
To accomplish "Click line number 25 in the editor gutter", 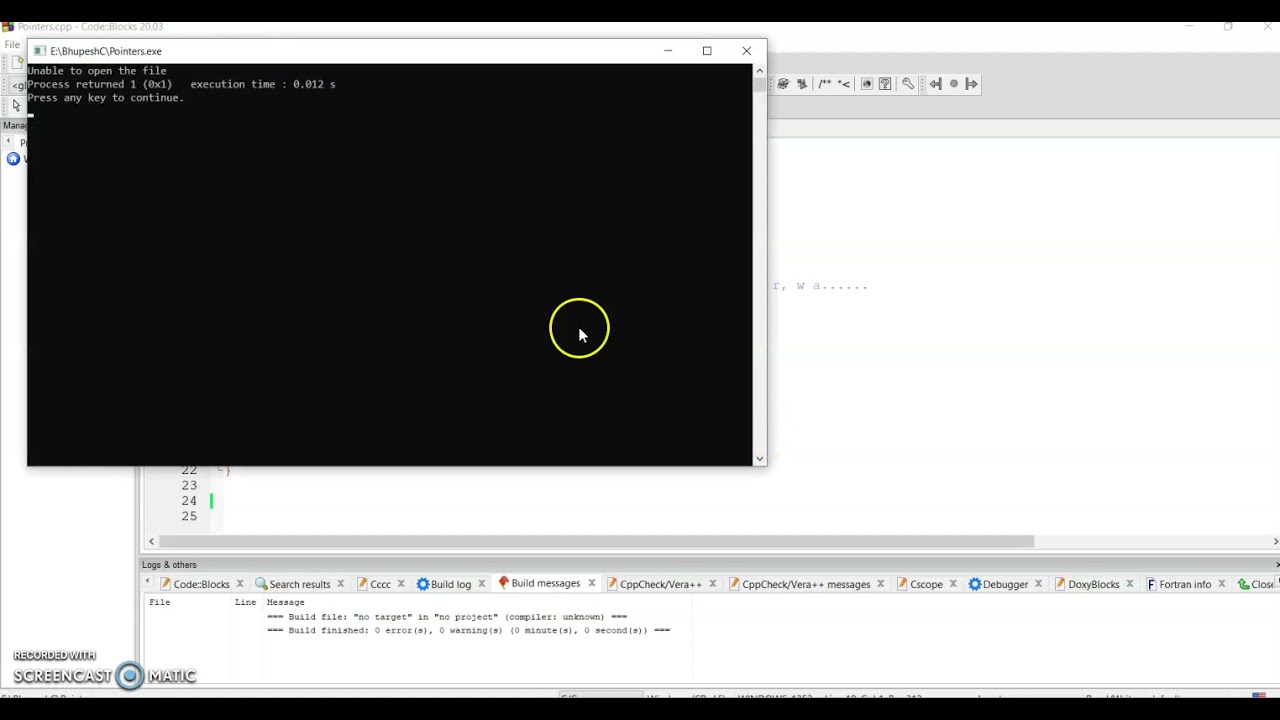I will click(189, 517).
